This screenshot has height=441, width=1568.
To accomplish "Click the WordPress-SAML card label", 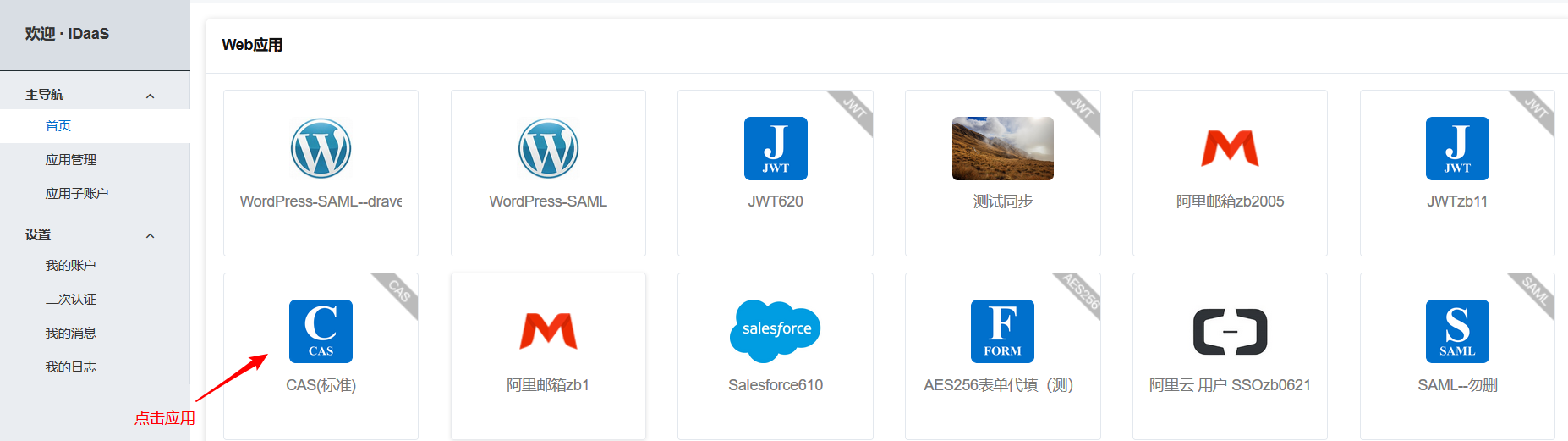I will tap(548, 201).
